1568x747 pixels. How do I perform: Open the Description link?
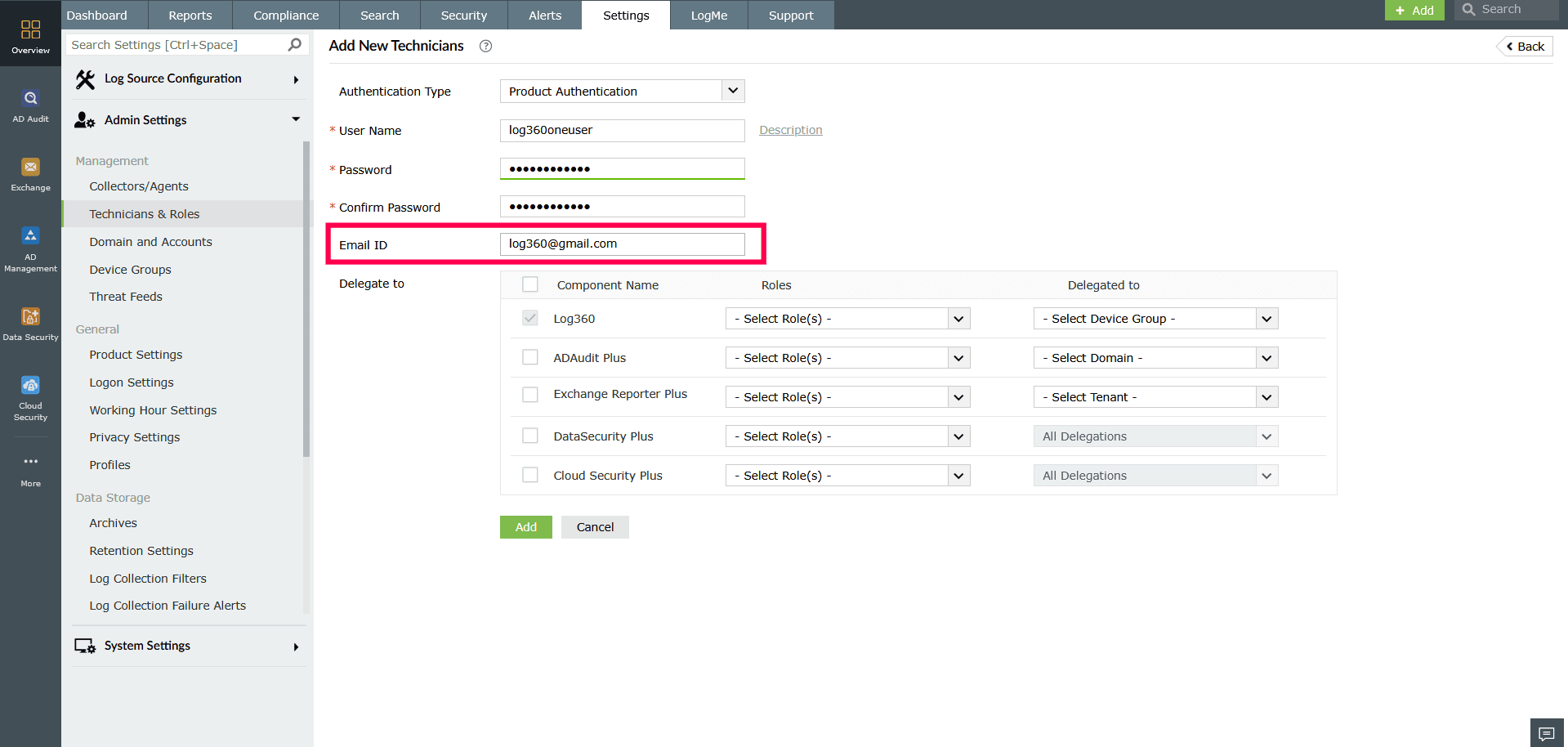tap(791, 130)
